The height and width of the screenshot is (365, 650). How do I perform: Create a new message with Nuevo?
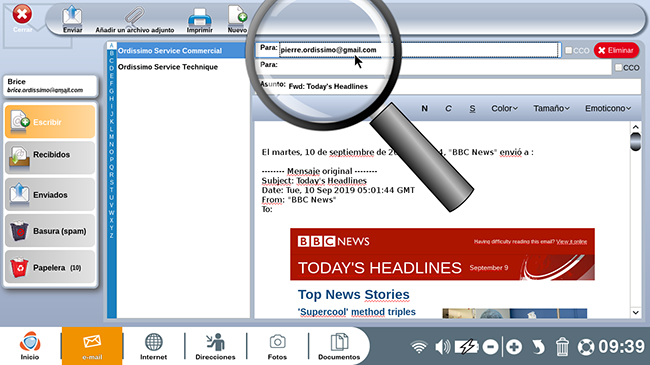[237, 19]
